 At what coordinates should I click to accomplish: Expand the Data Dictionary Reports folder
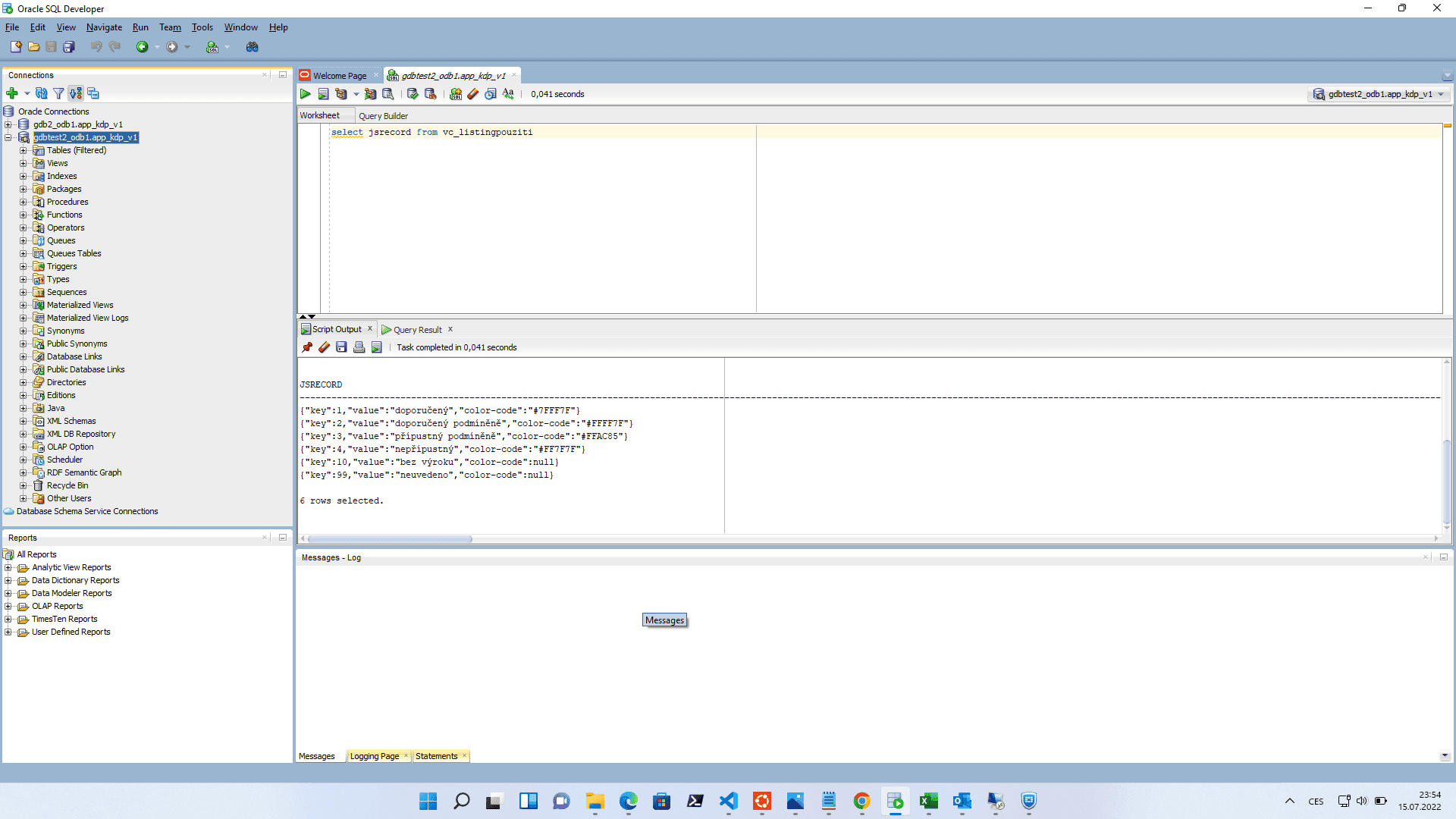pos(8,580)
